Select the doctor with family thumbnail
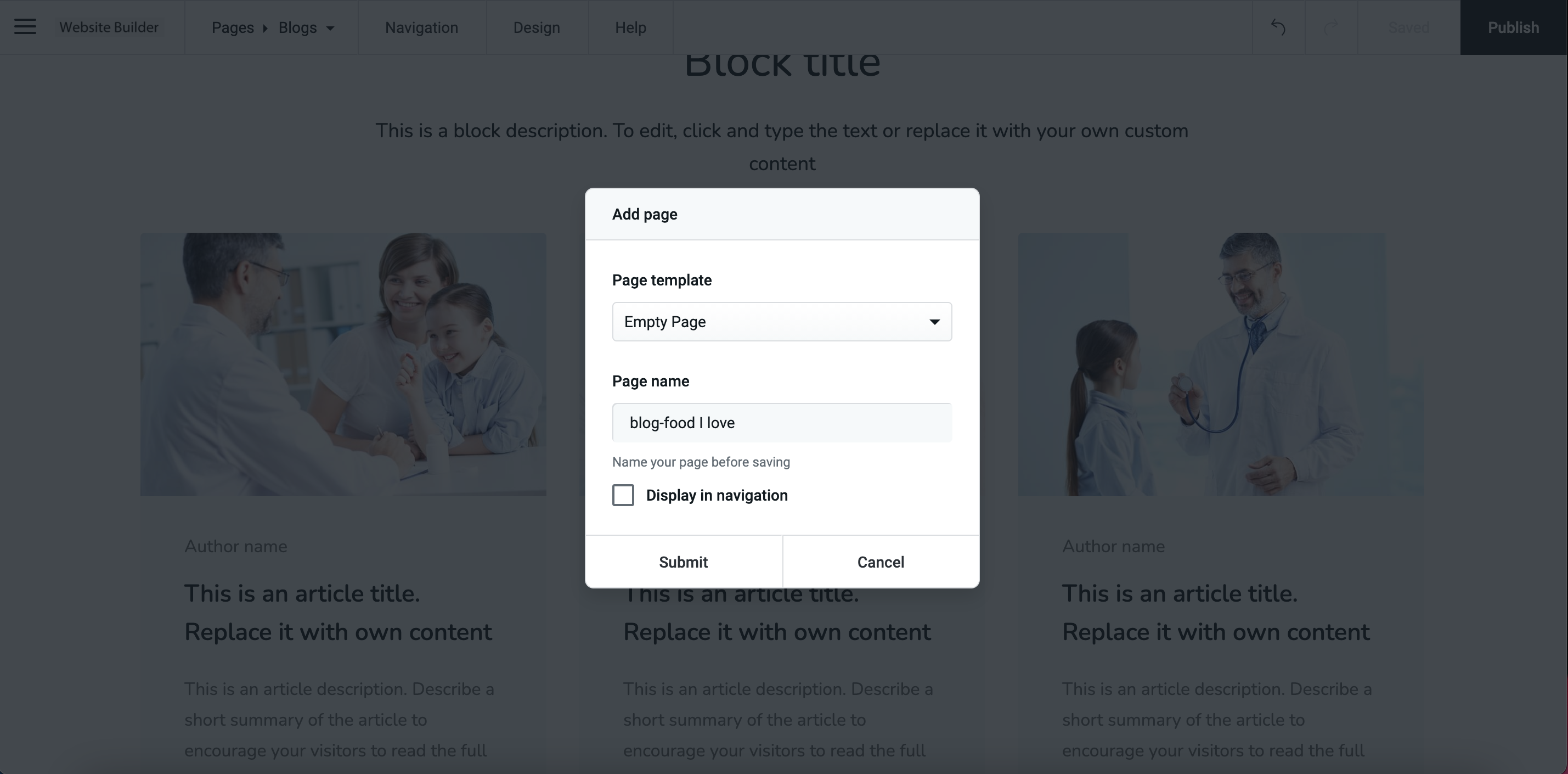The height and width of the screenshot is (774, 1568). (x=343, y=363)
